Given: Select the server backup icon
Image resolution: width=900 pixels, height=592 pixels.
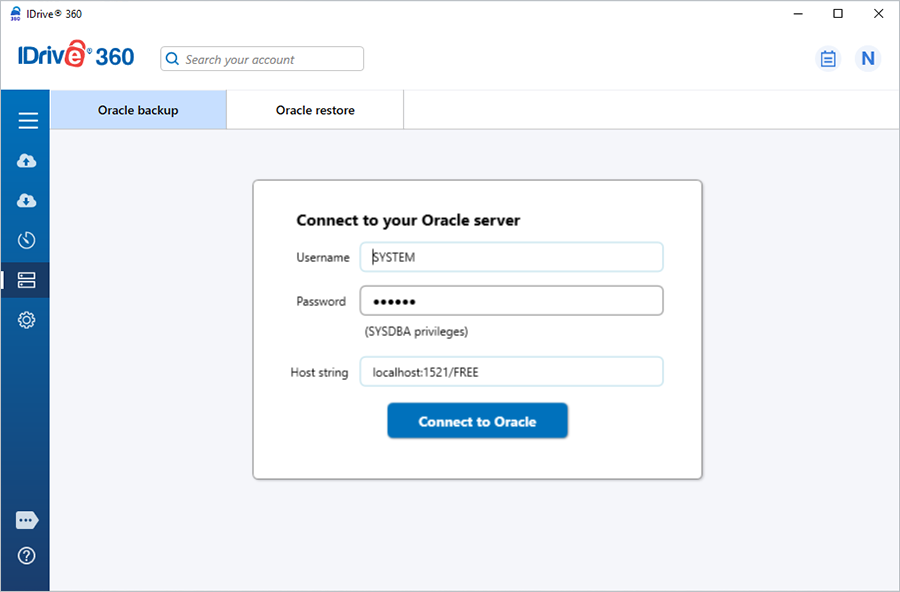Looking at the screenshot, I should 27,281.
